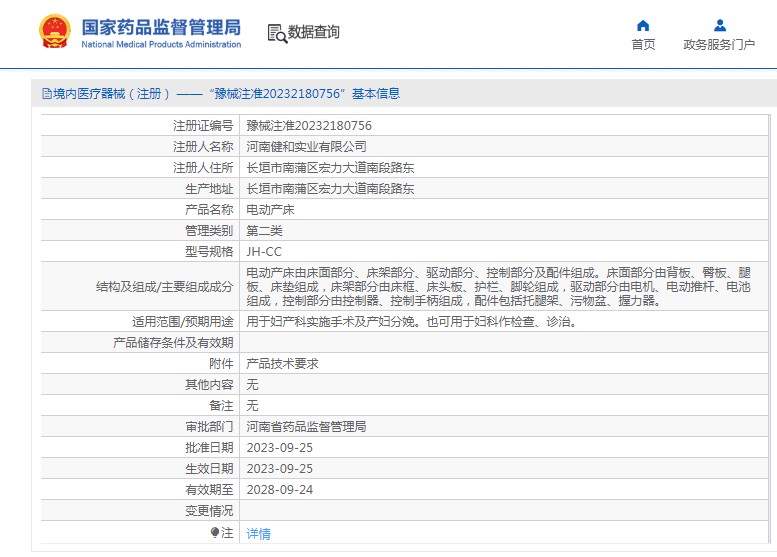Click the 生产地址 address value
The width and height of the screenshot is (777, 557).
(330, 189)
